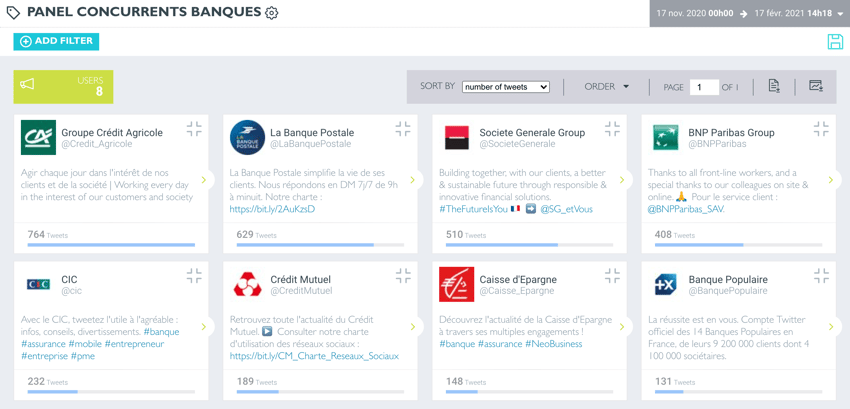
Task: Click the @CreditMutuel handle
Action: tap(301, 291)
